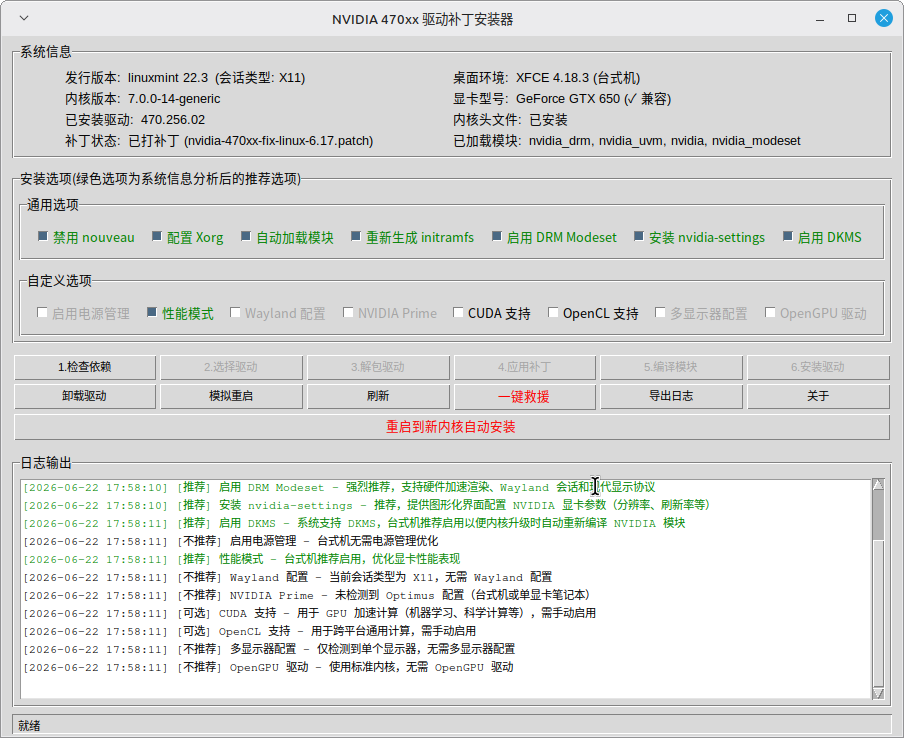Enable the OpenCL 支持 checkbox

(x=553, y=312)
